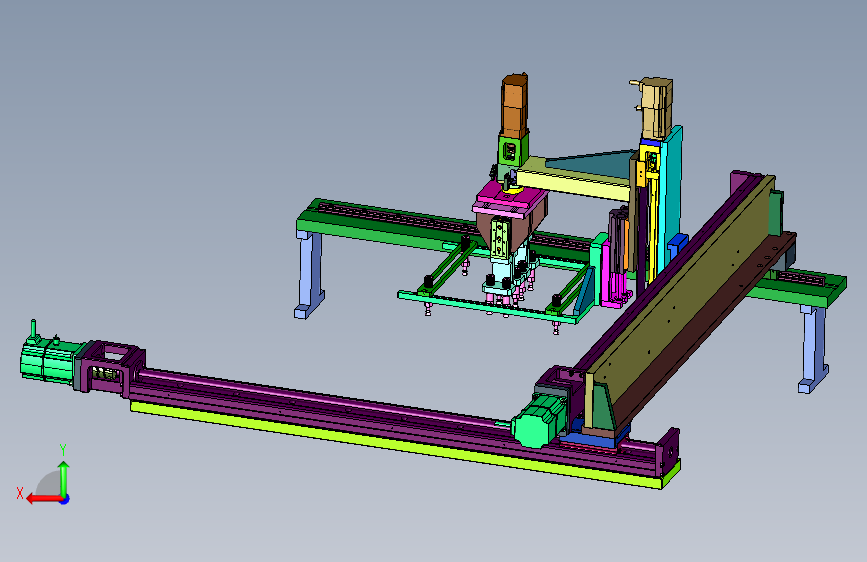Select the beige motor atop the cyan column
Viewport: 867px width, 562px height.
[x=656, y=108]
